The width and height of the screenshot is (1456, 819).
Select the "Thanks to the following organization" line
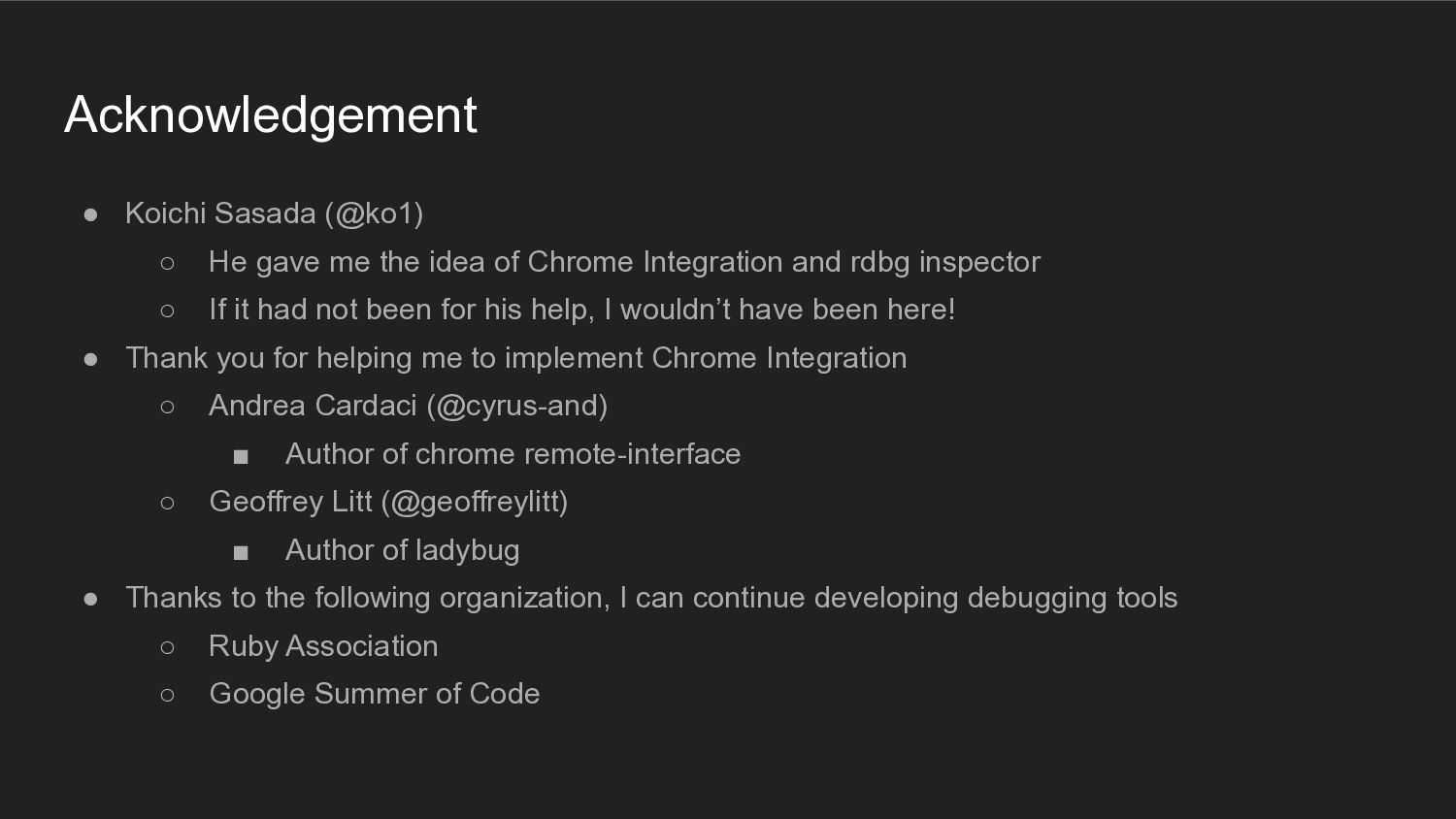[651, 598]
